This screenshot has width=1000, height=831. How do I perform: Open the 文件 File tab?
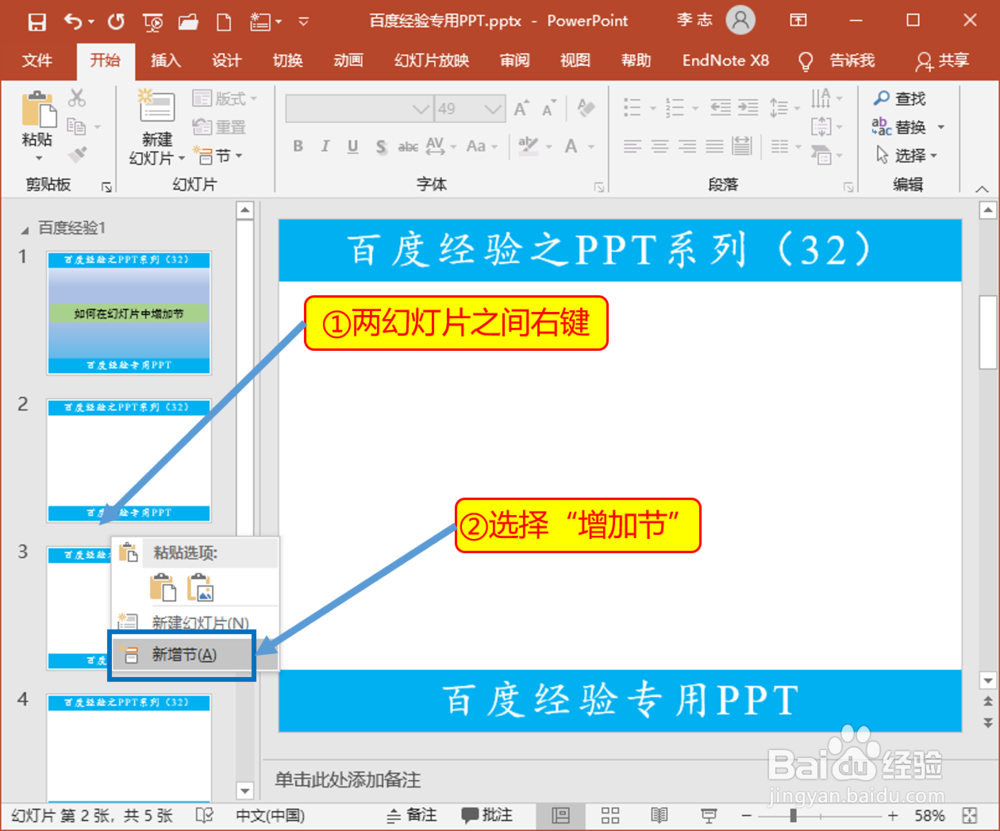pos(37,61)
